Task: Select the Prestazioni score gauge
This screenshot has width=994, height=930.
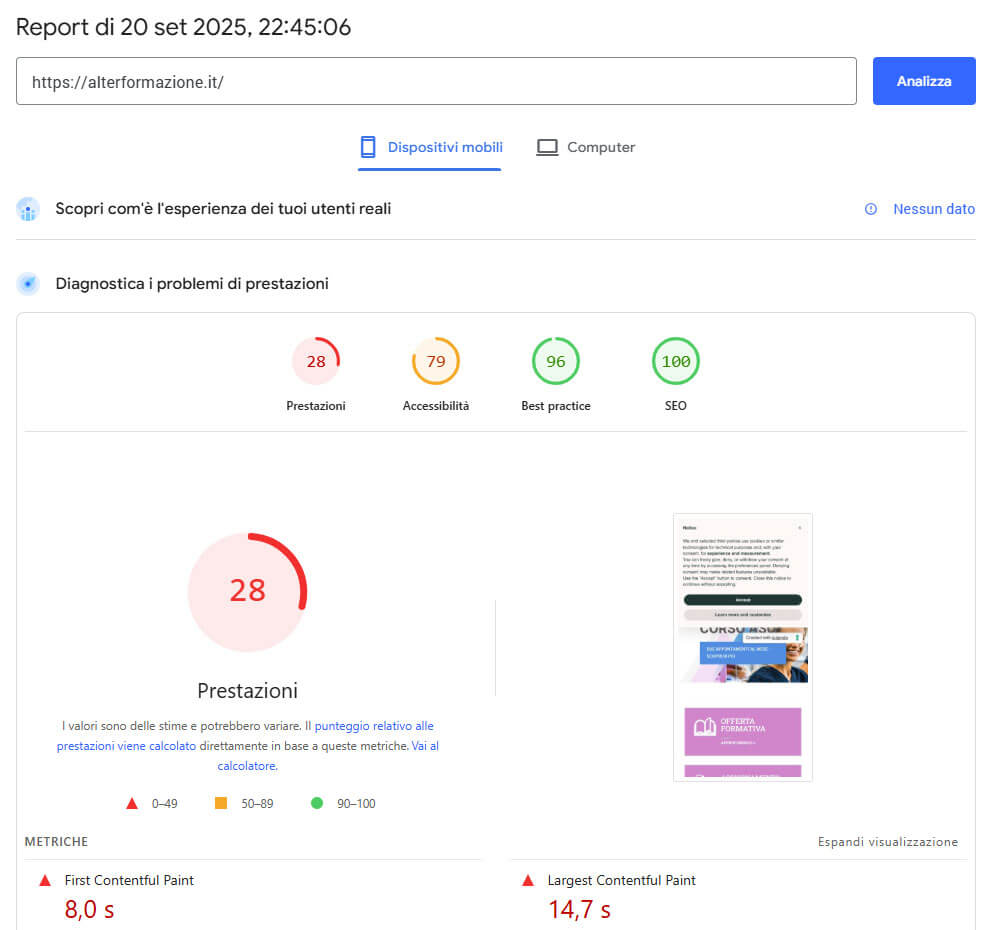Action: coord(316,361)
